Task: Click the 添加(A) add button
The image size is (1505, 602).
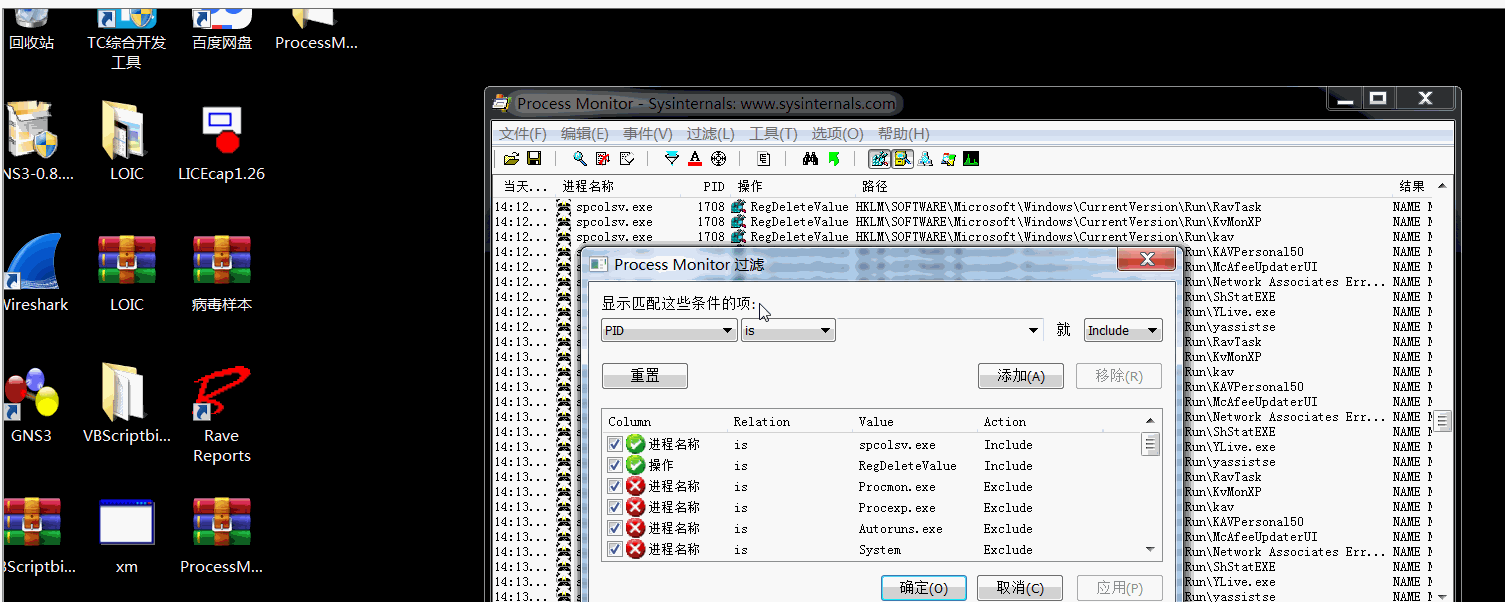Action: coord(1021,376)
